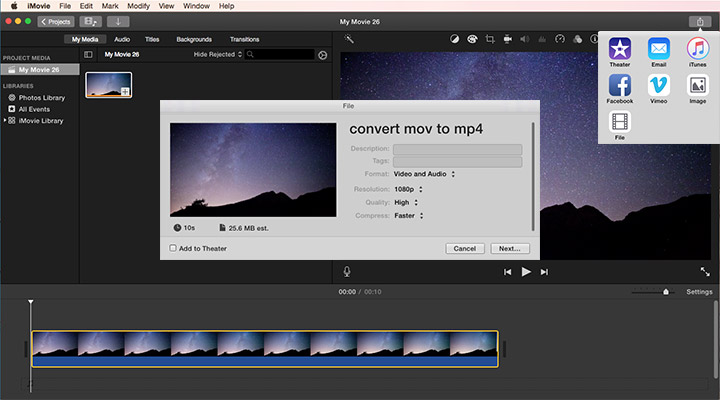Screen dimensions: 720x400
Task: Enable the Add to Theater checkbox
Action: (x=173, y=248)
